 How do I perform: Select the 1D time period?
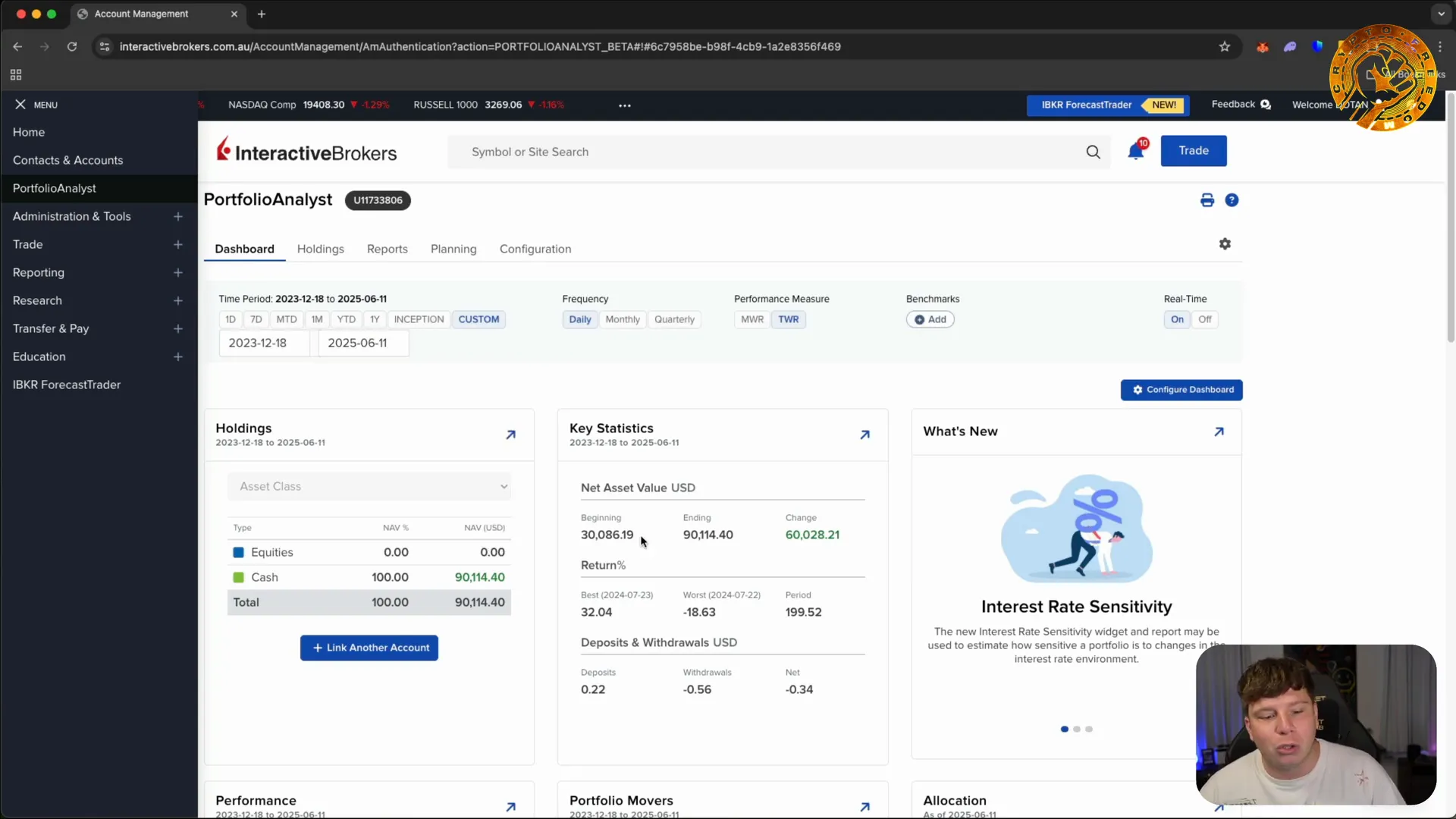tap(231, 319)
